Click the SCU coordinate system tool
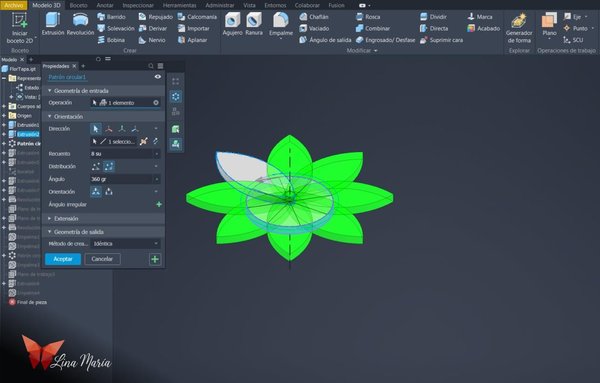This screenshot has height=383, width=600. coord(573,40)
